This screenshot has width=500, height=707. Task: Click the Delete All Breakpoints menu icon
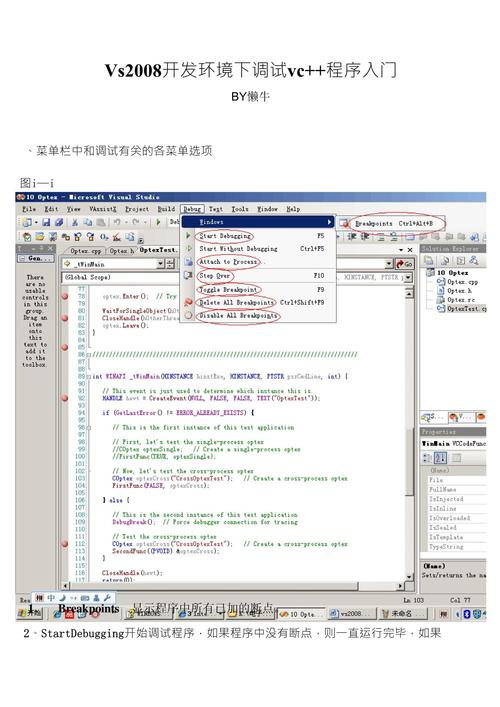coord(188,303)
